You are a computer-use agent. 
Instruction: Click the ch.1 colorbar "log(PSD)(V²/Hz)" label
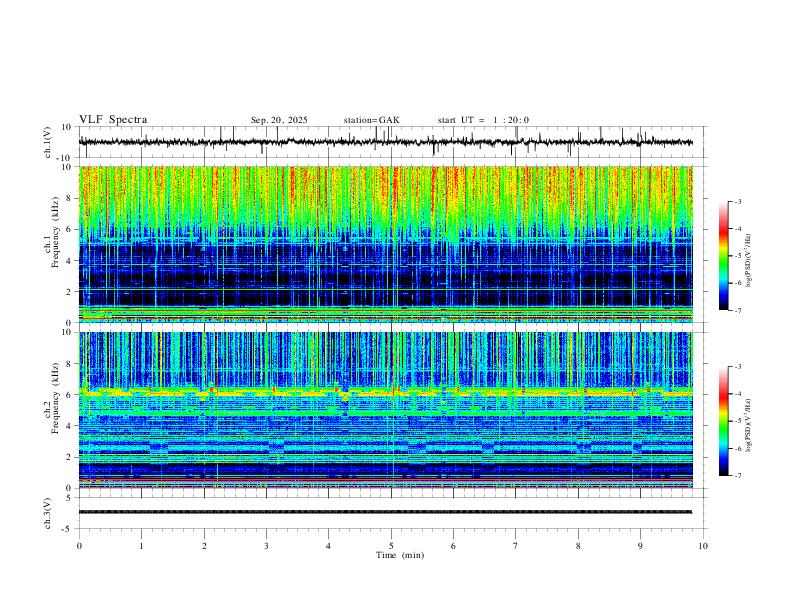(x=749, y=261)
